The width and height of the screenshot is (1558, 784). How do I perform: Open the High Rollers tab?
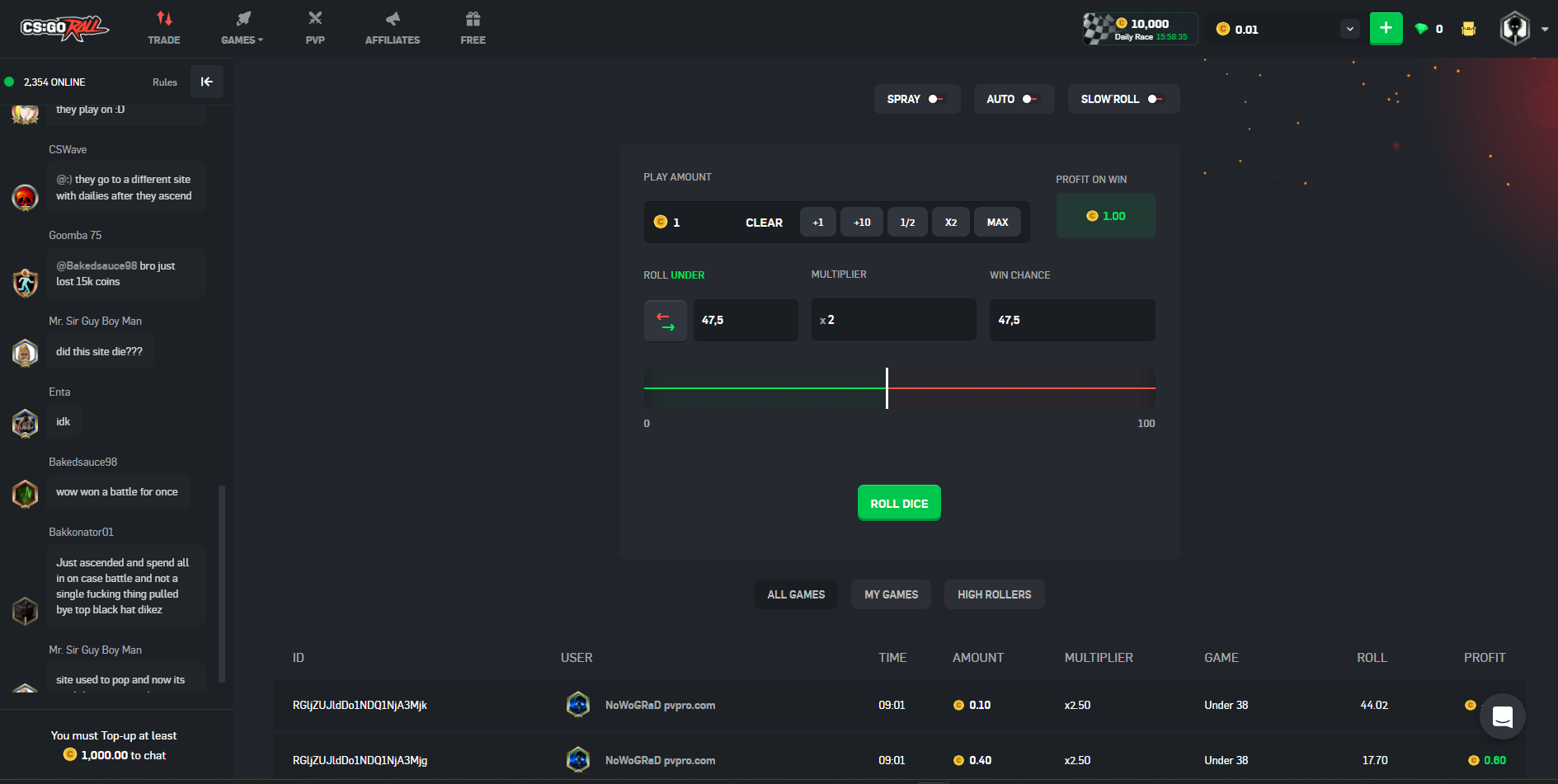click(994, 594)
